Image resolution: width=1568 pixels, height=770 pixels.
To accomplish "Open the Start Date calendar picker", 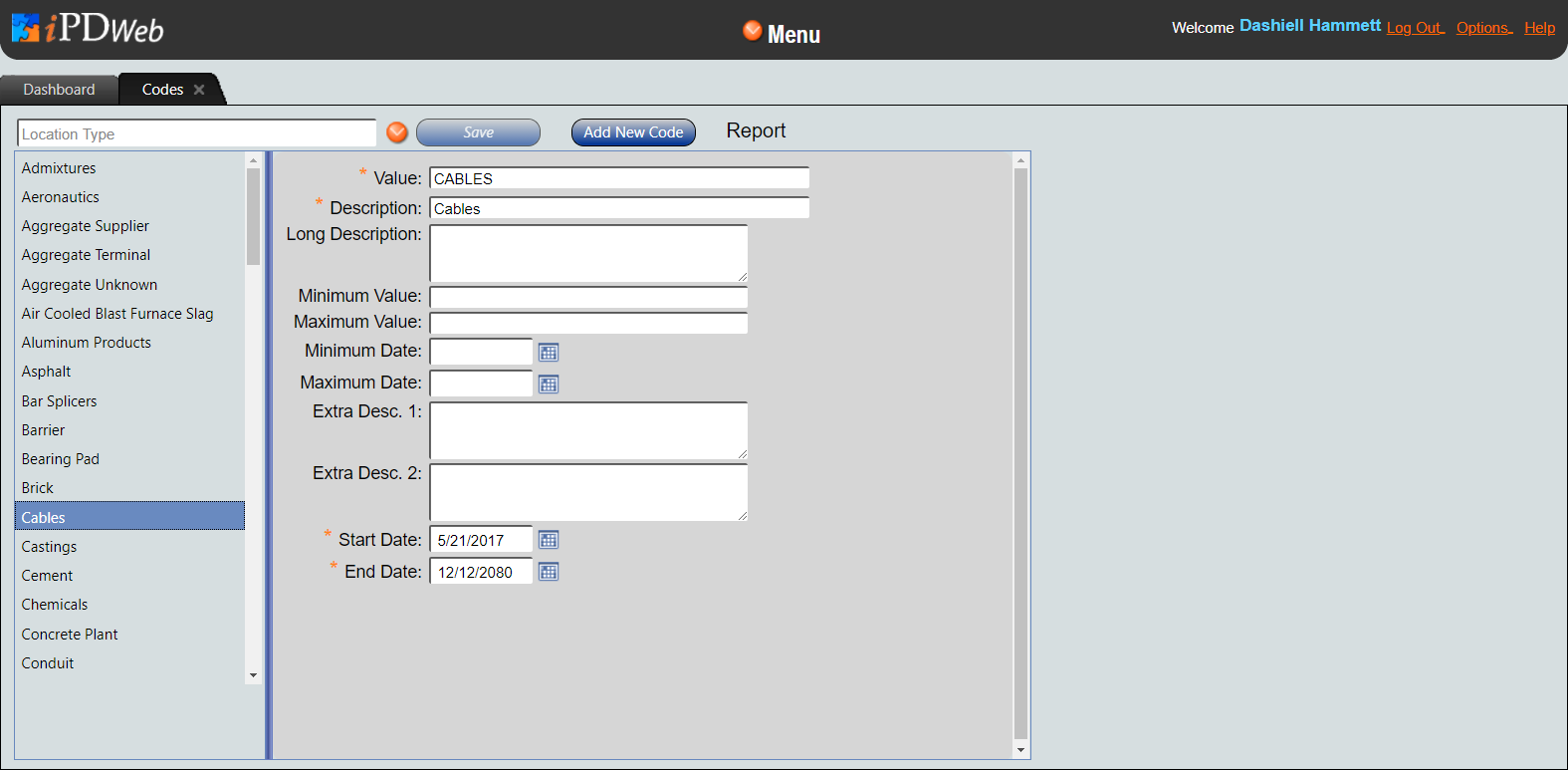I will [549, 540].
